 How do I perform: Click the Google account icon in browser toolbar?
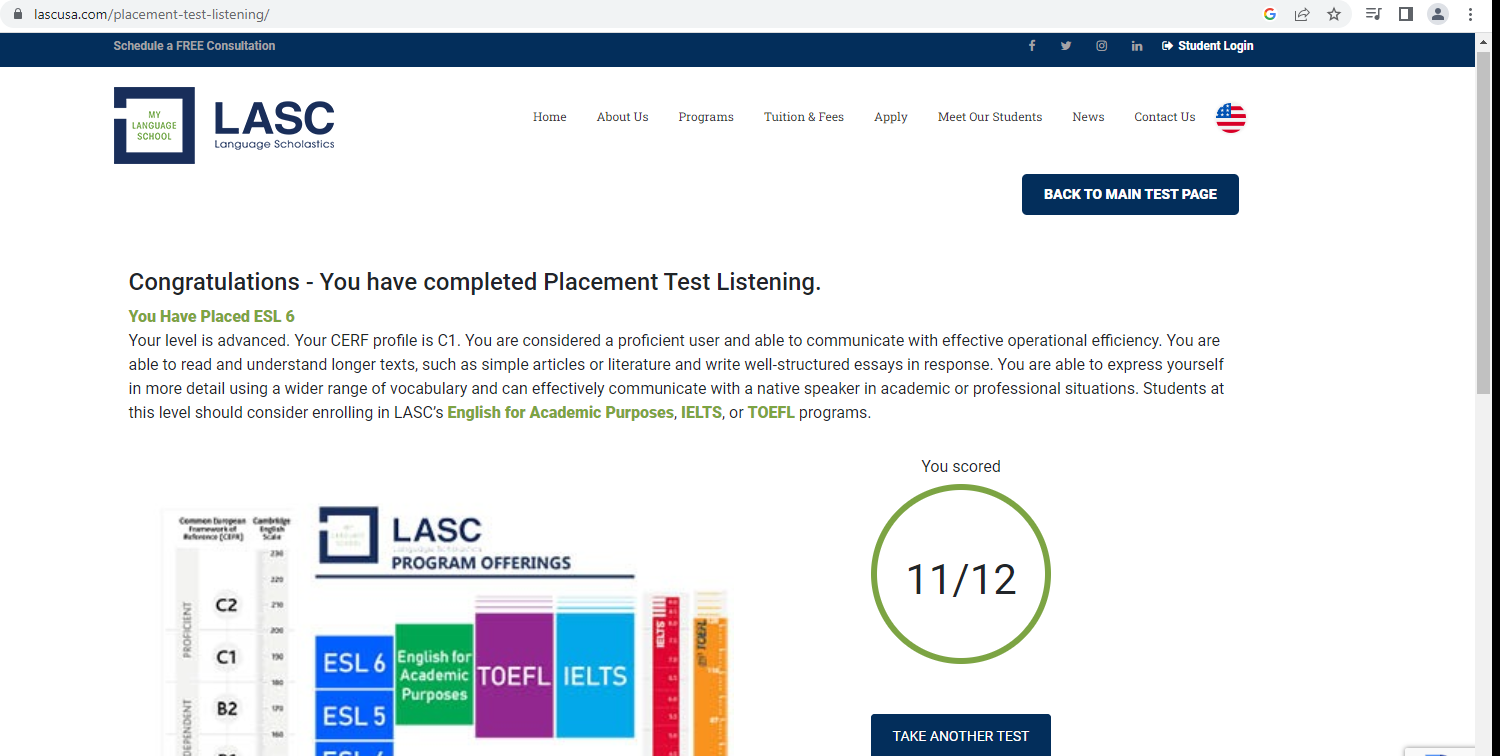[x=1269, y=14]
